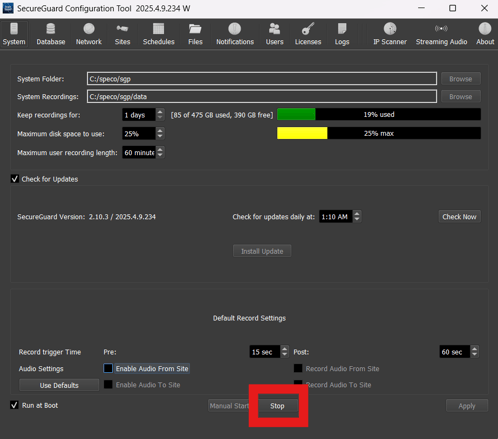Enable Audio From Site checkbox
The width and height of the screenshot is (498, 439).
108,368
